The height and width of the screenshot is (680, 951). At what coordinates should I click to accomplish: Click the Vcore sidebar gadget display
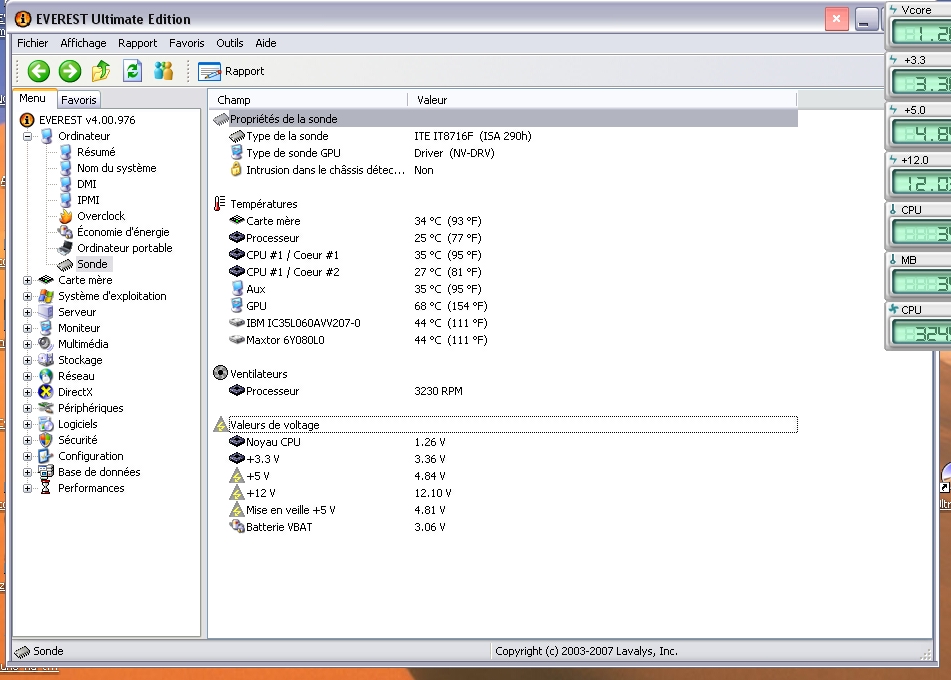(x=918, y=33)
